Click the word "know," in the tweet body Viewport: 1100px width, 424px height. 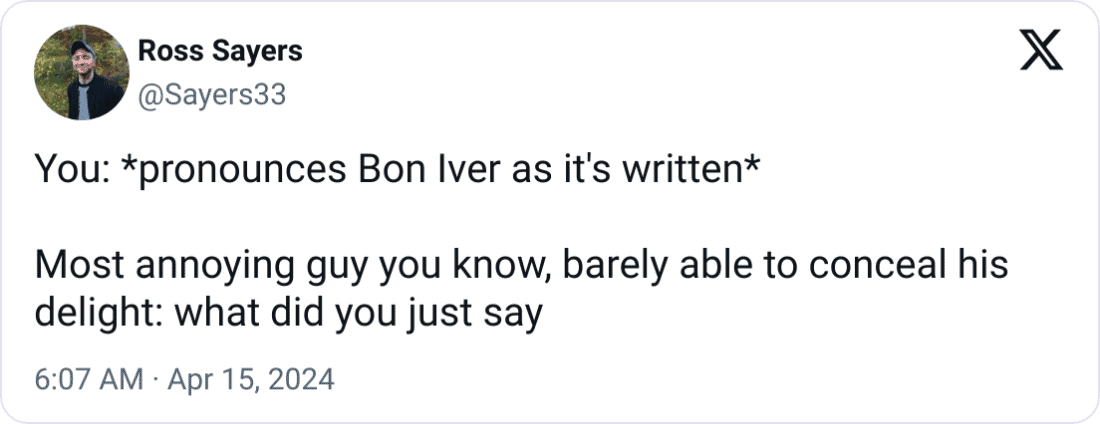pyautogui.click(x=501, y=267)
